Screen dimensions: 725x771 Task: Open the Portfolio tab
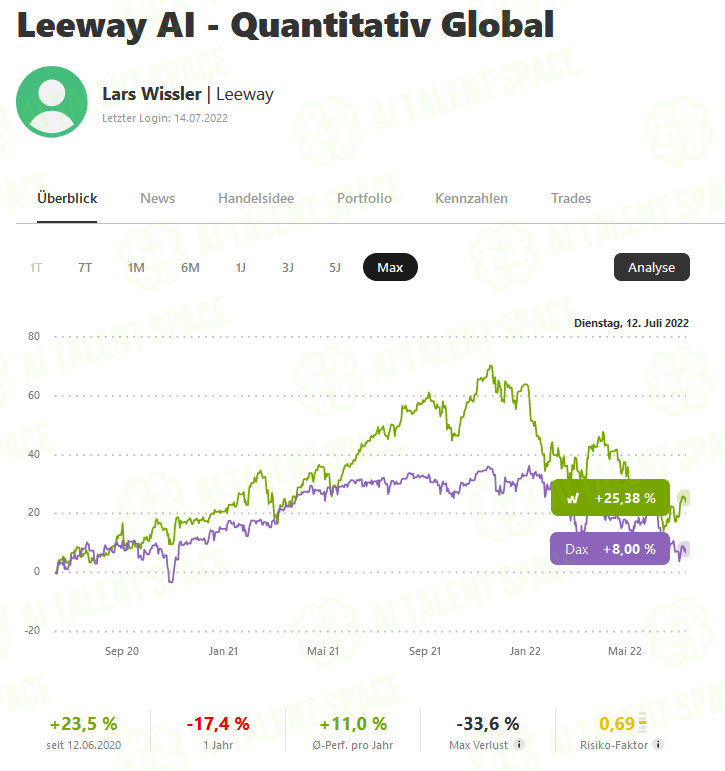[x=364, y=198]
